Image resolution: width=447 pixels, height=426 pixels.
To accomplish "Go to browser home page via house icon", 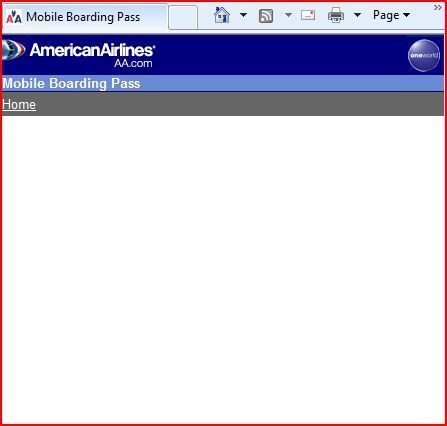I will [222, 15].
